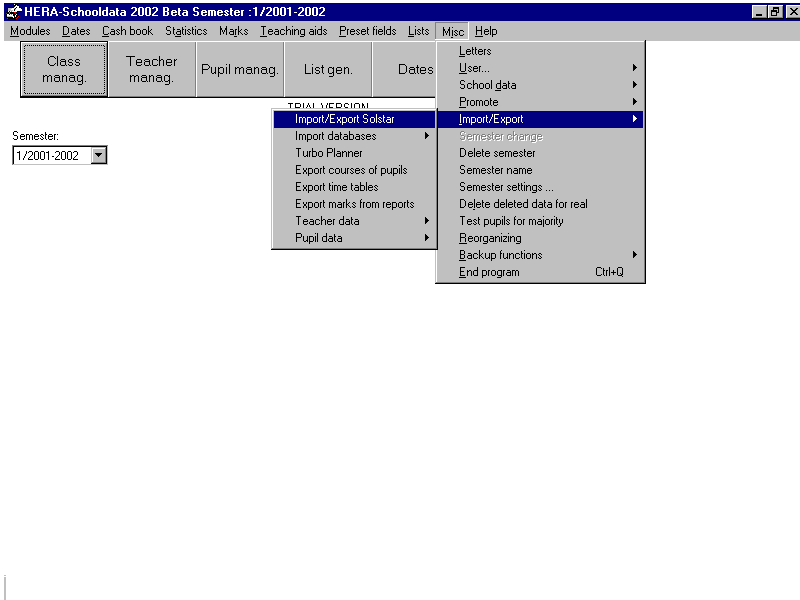The height and width of the screenshot is (600, 800).
Task: Open the Dates menu in menu bar
Action: click(76, 31)
